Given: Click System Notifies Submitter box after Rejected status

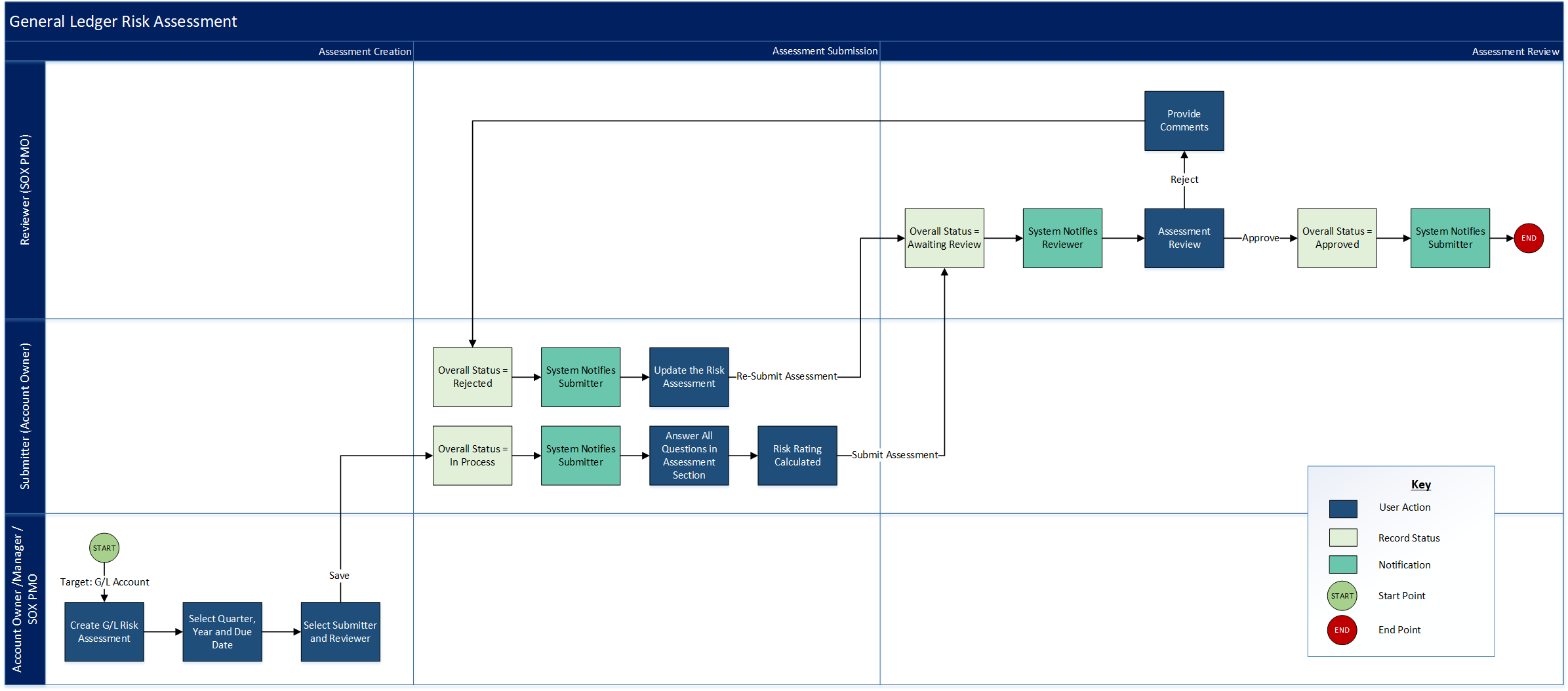Looking at the screenshot, I should (580, 377).
